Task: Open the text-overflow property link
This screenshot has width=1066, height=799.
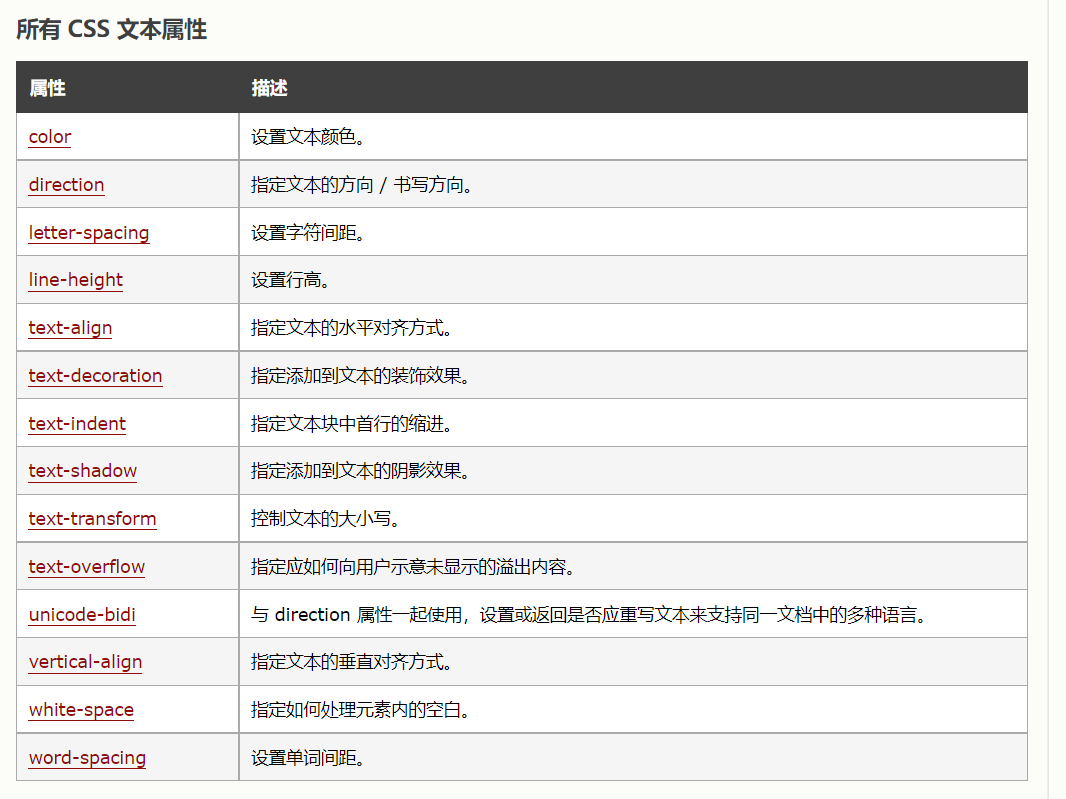Action: click(x=87, y=567)
